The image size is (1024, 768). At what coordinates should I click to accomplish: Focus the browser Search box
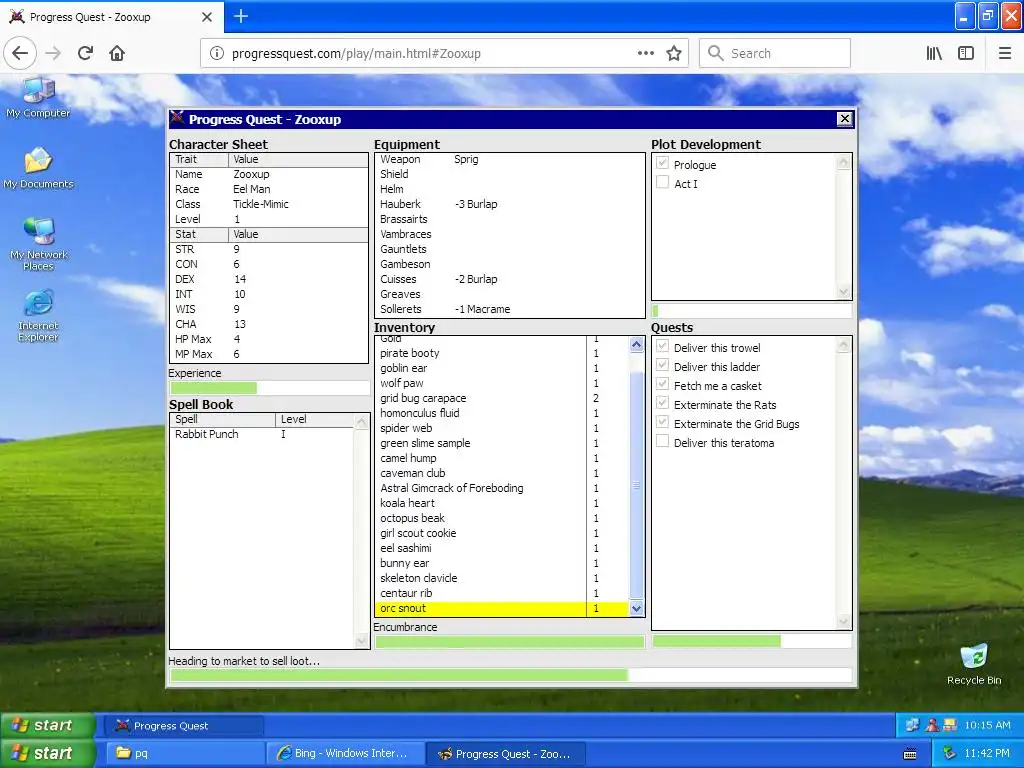(x=775, y=53)
